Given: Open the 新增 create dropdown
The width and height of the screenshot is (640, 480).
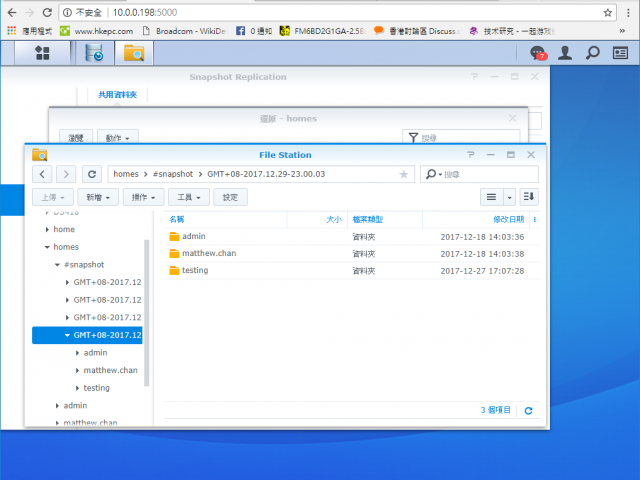Looking at the screenshot, I should (x=98, y=197).
